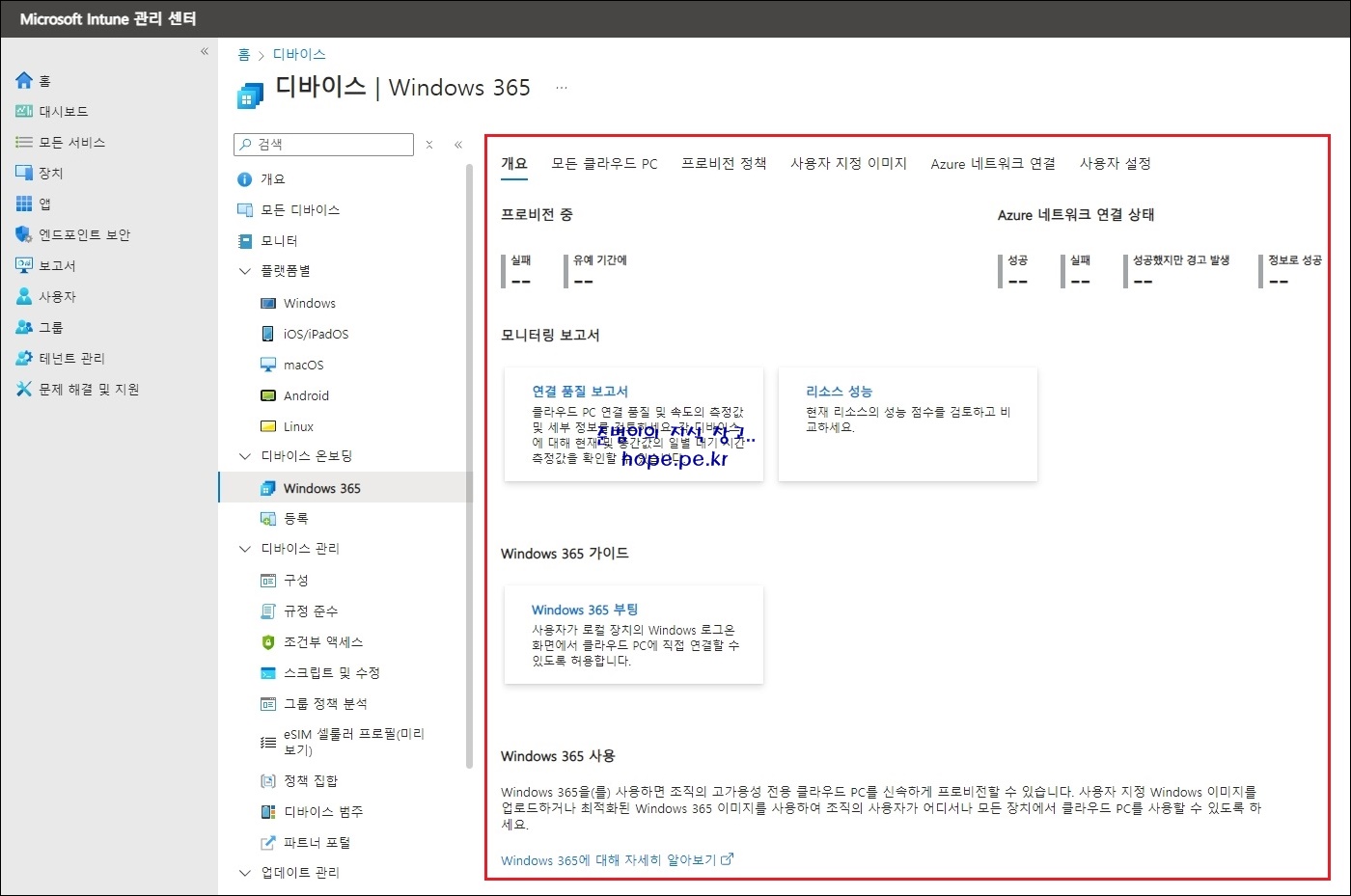The image size is (1351, 896).
Task: Select the Windows platform icon
Action: coord(268,303)
